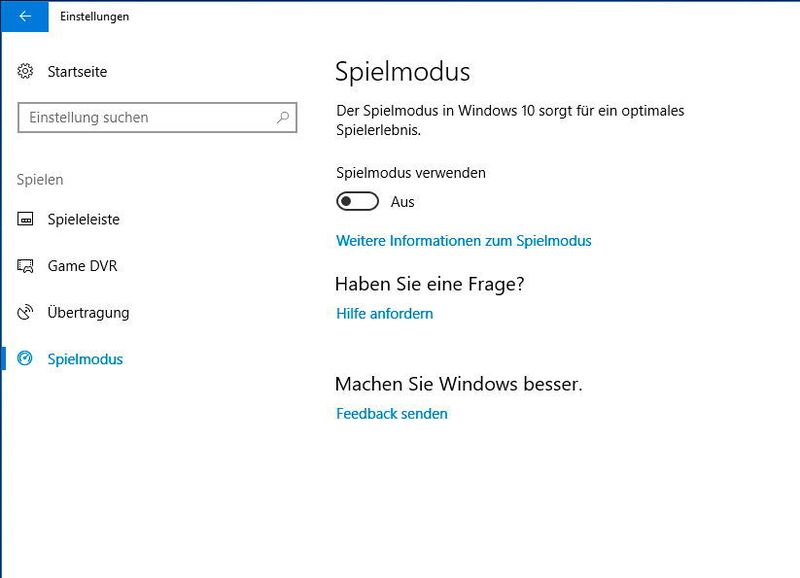This screenshot has height=578, width=800.
Task: Focus the Einstellung suchen field
Action: pyautogui.click(x=157, y=117)
